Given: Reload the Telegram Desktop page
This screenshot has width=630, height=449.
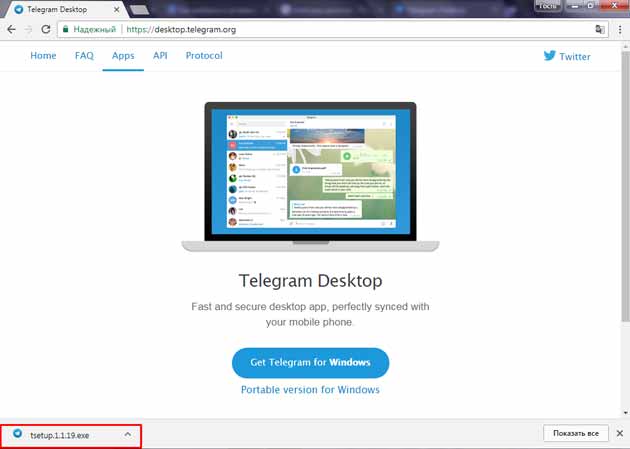Looking at the screenshot, I should coord(45,29).
